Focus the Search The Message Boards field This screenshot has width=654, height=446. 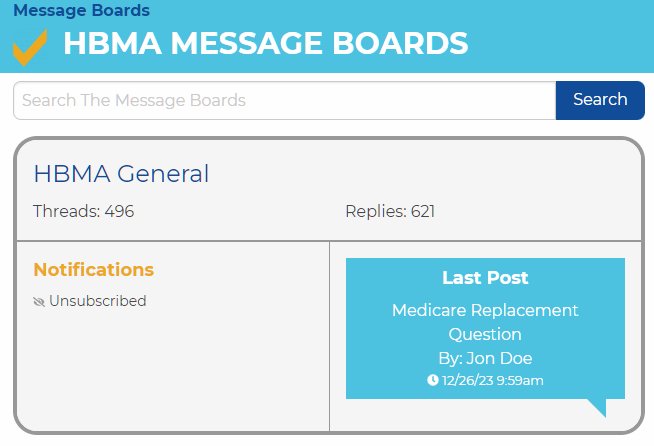coord(285,100)
